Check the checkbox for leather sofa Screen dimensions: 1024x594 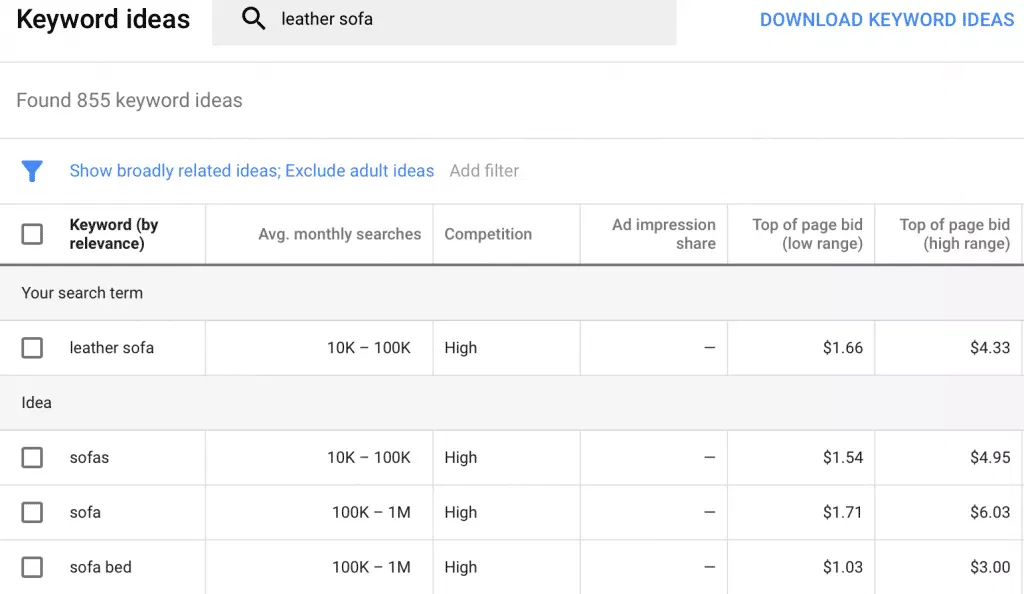click(x=32, y=347)
